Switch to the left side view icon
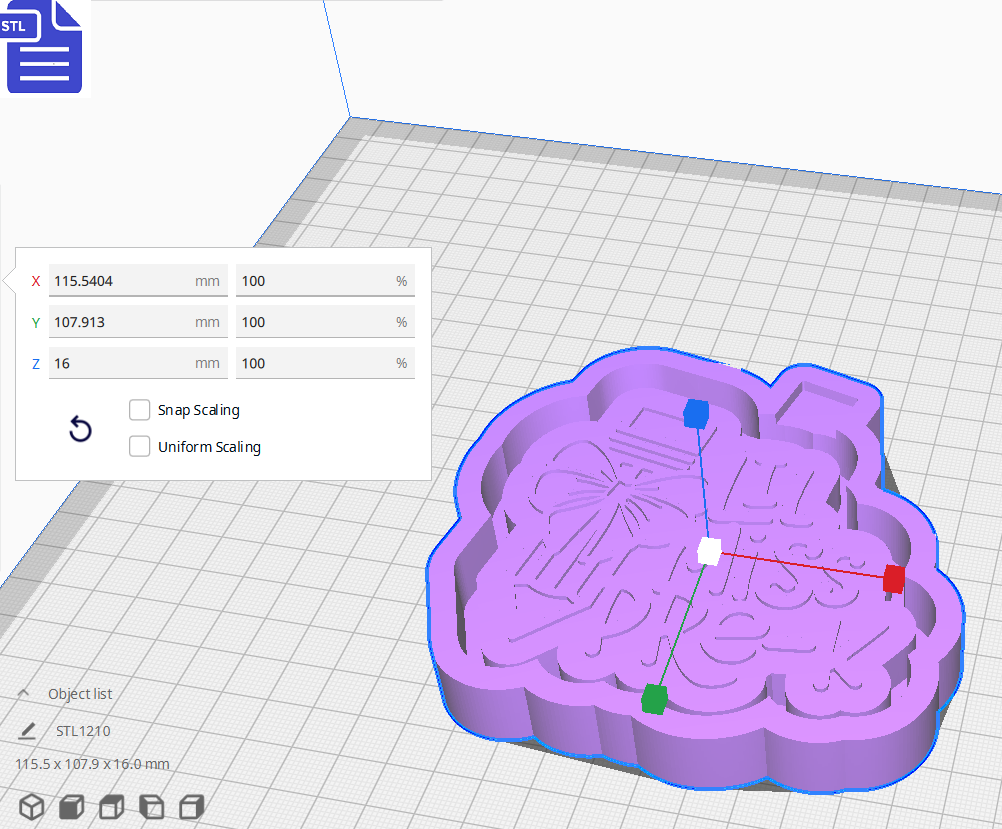This screenshot has height=829, width=1002. [151, 806]
